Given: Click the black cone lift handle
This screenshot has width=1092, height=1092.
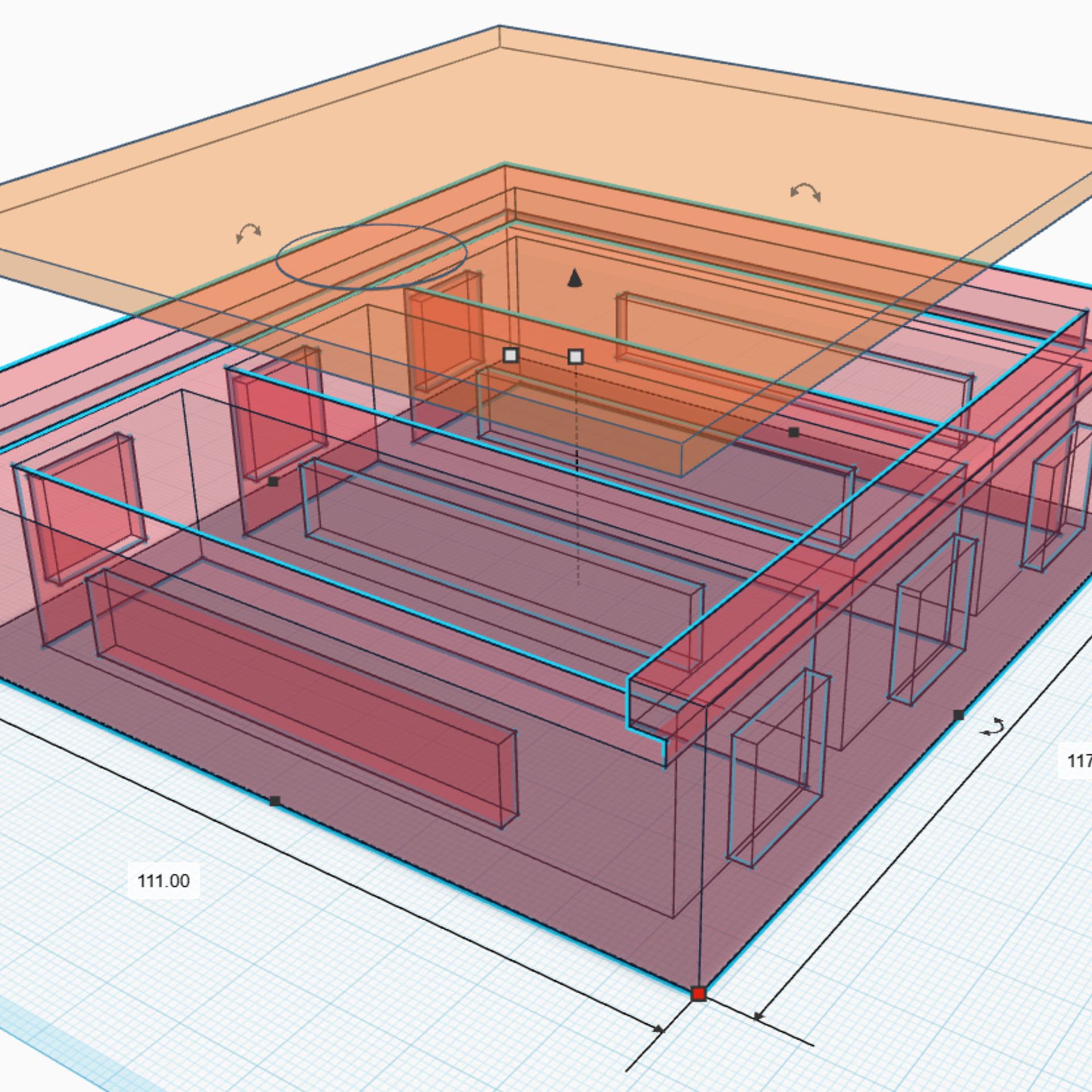Looking at the screenshot, I should click(574, 278).
